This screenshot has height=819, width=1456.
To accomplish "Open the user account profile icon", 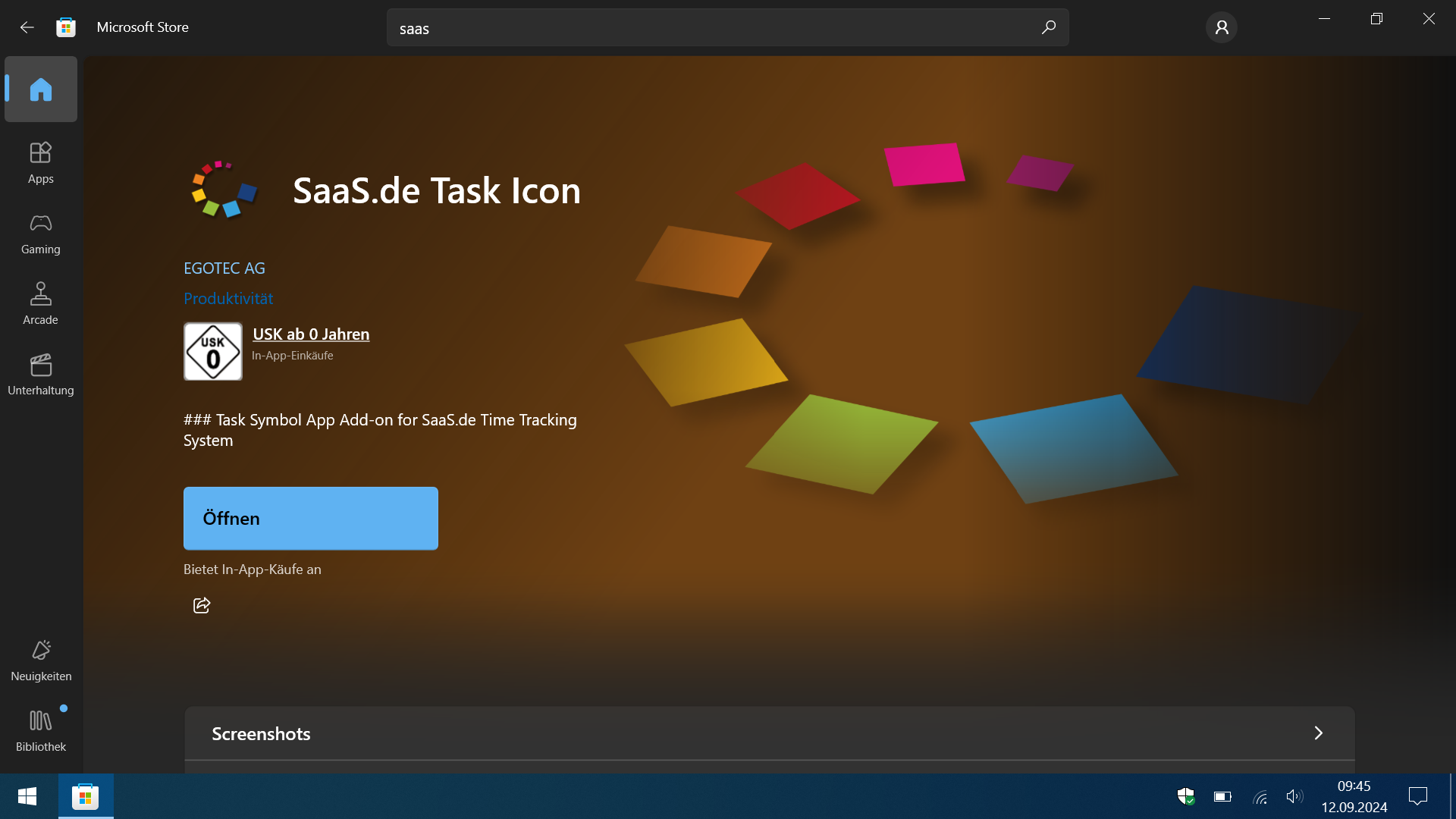I will pyautogui.click(x=1222, y=27).
